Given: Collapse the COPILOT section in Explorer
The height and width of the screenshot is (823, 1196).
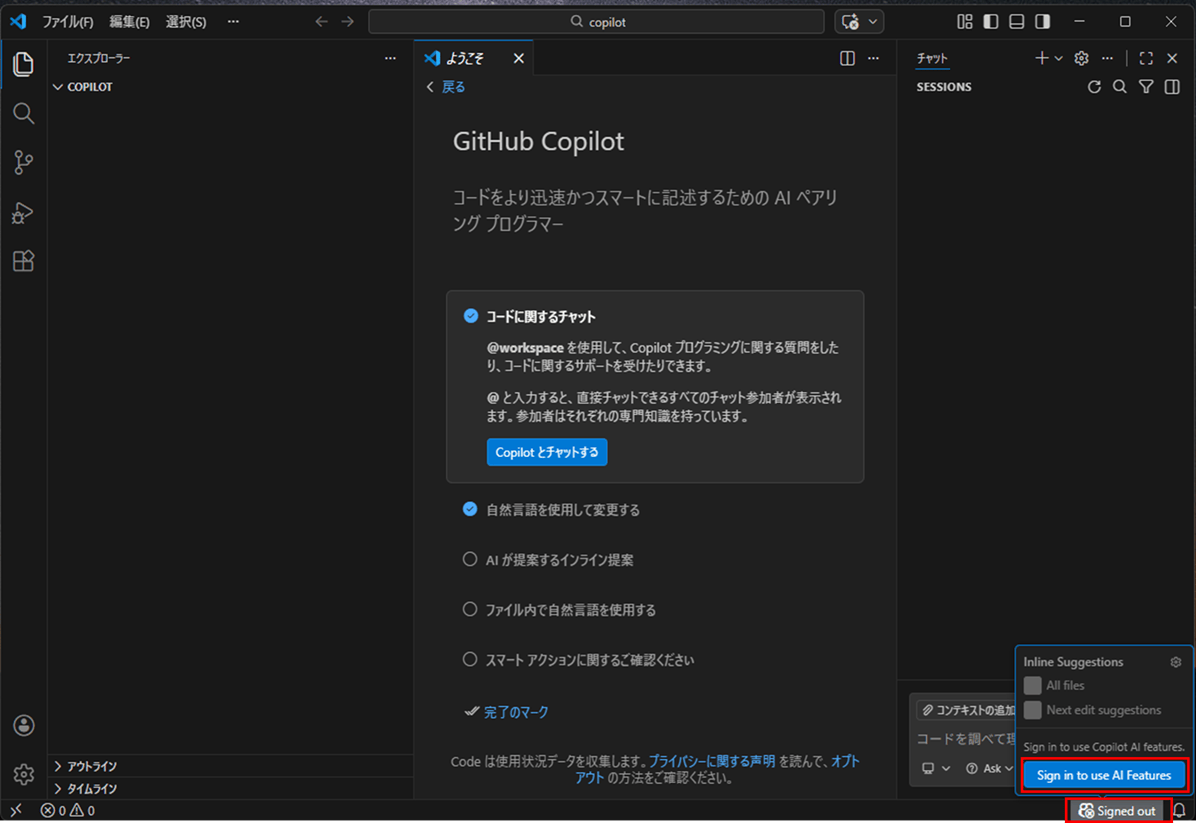Looking at the screenshot, I should 58,86.
